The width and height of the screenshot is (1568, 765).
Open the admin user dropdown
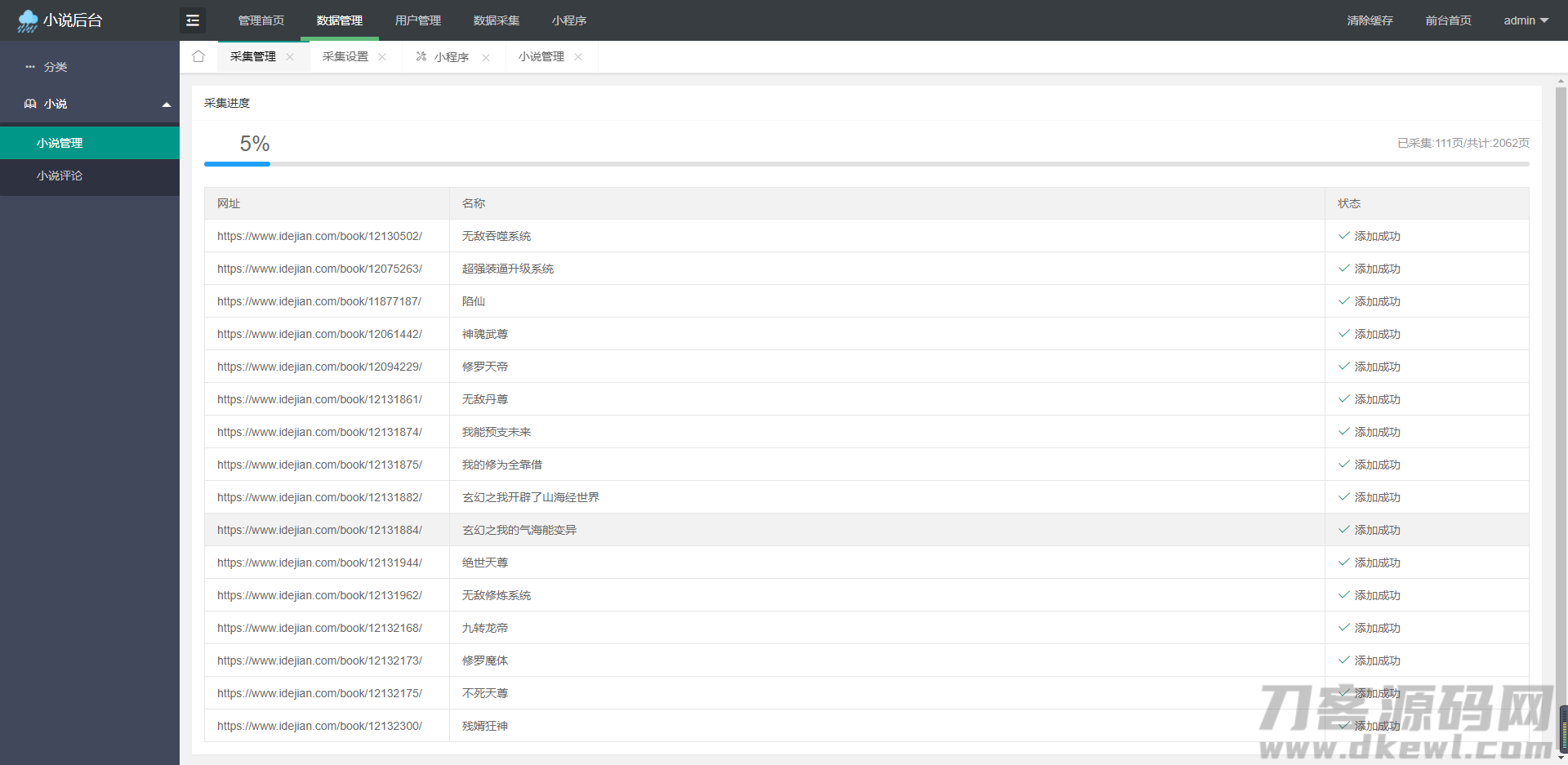click(x=1526, y=20)
